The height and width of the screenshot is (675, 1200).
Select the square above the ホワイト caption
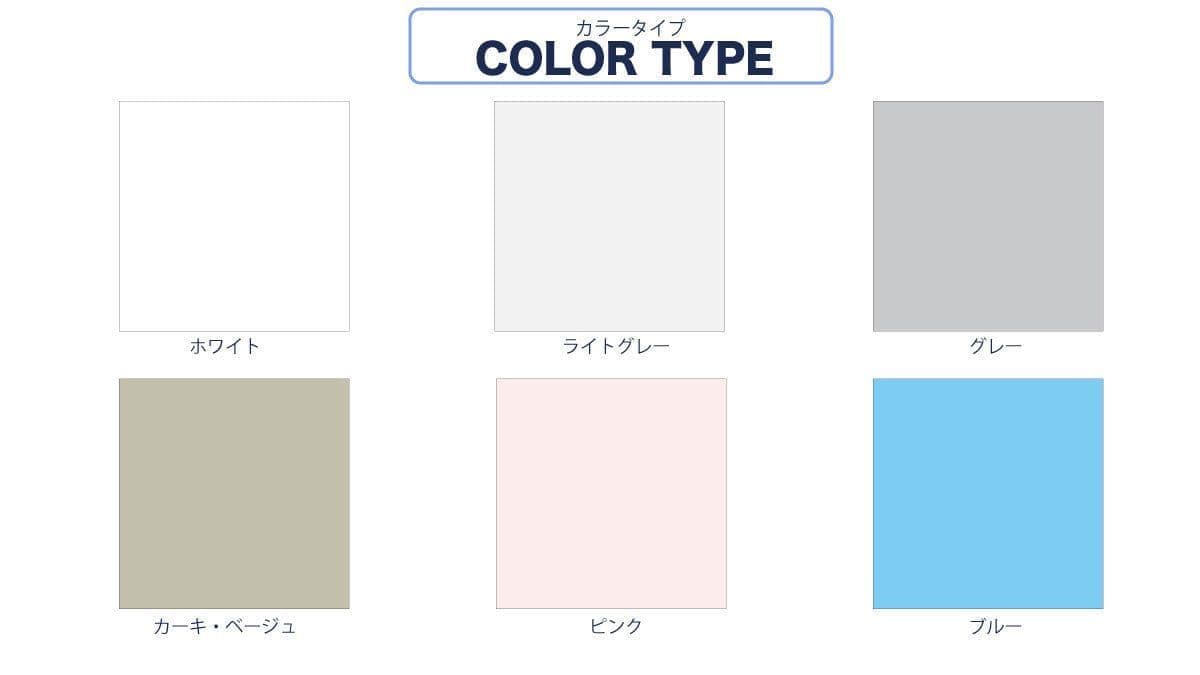pos(234,216)
